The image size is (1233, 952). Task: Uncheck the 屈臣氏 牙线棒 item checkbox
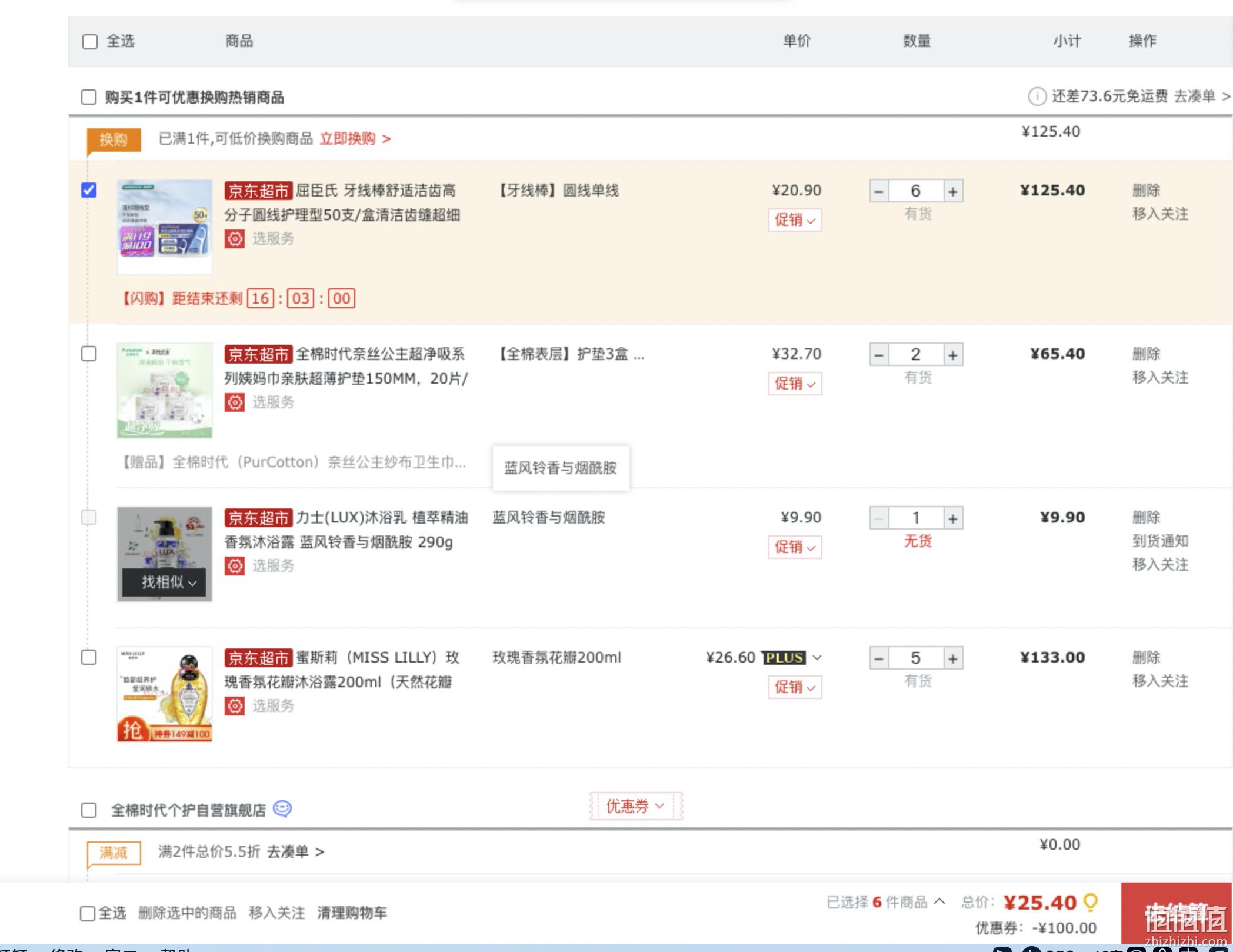tap(89, 190)
